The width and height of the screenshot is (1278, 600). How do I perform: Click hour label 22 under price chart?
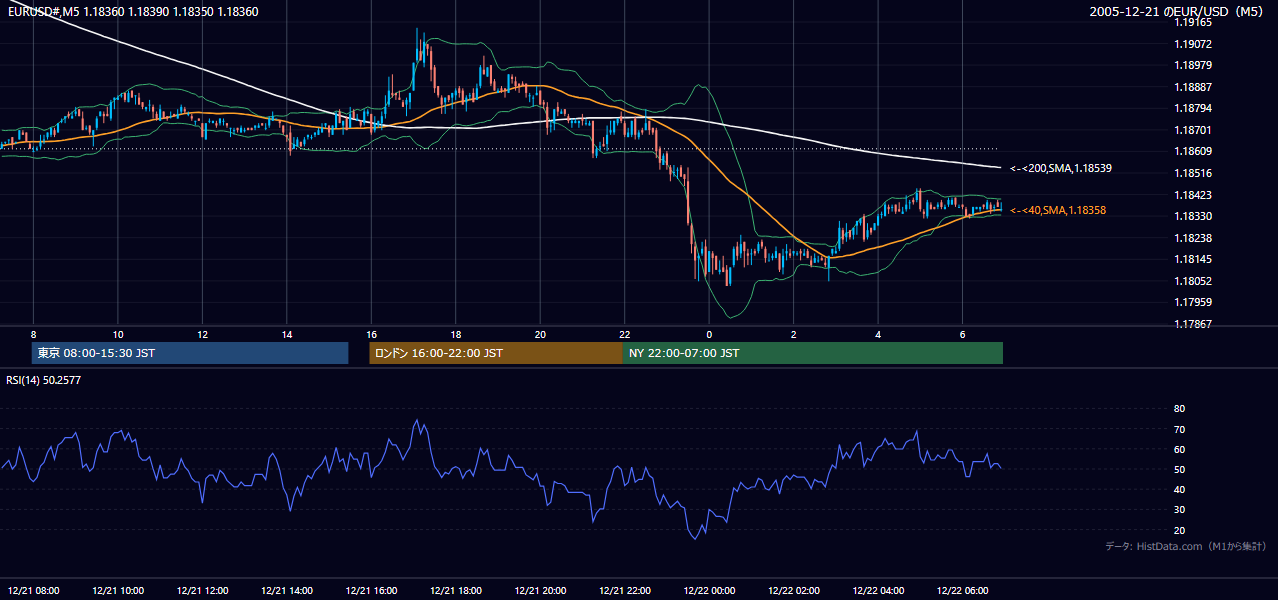624,334
